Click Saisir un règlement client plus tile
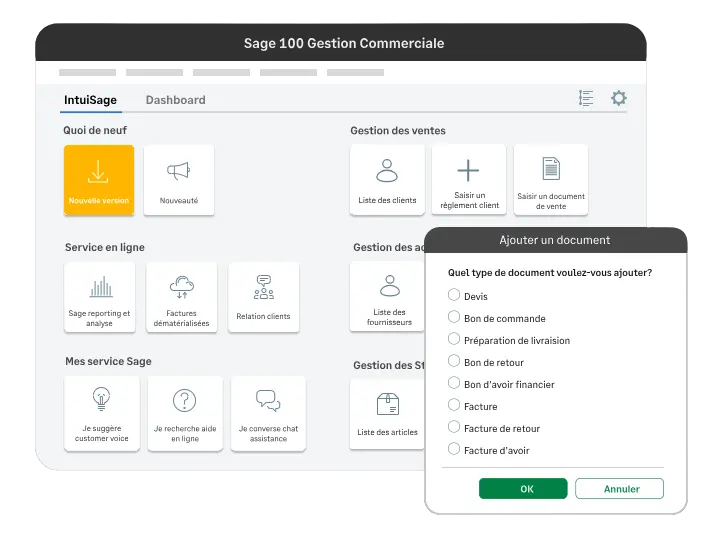This screenshot has height=549, width=723. coord(469,180)
